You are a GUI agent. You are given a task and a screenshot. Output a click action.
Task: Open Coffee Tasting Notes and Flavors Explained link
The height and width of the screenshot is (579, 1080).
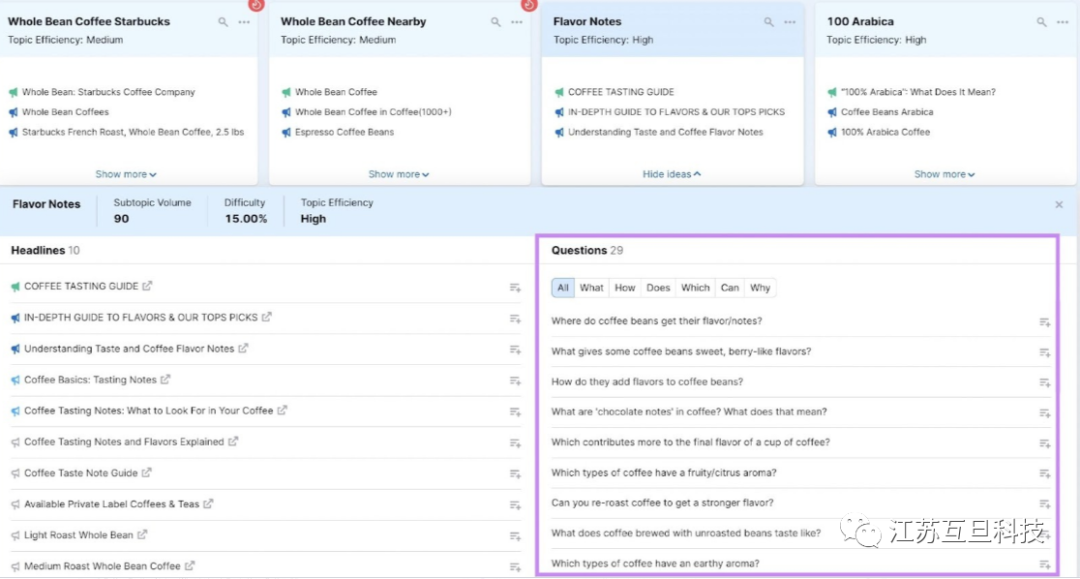point(124,442)
